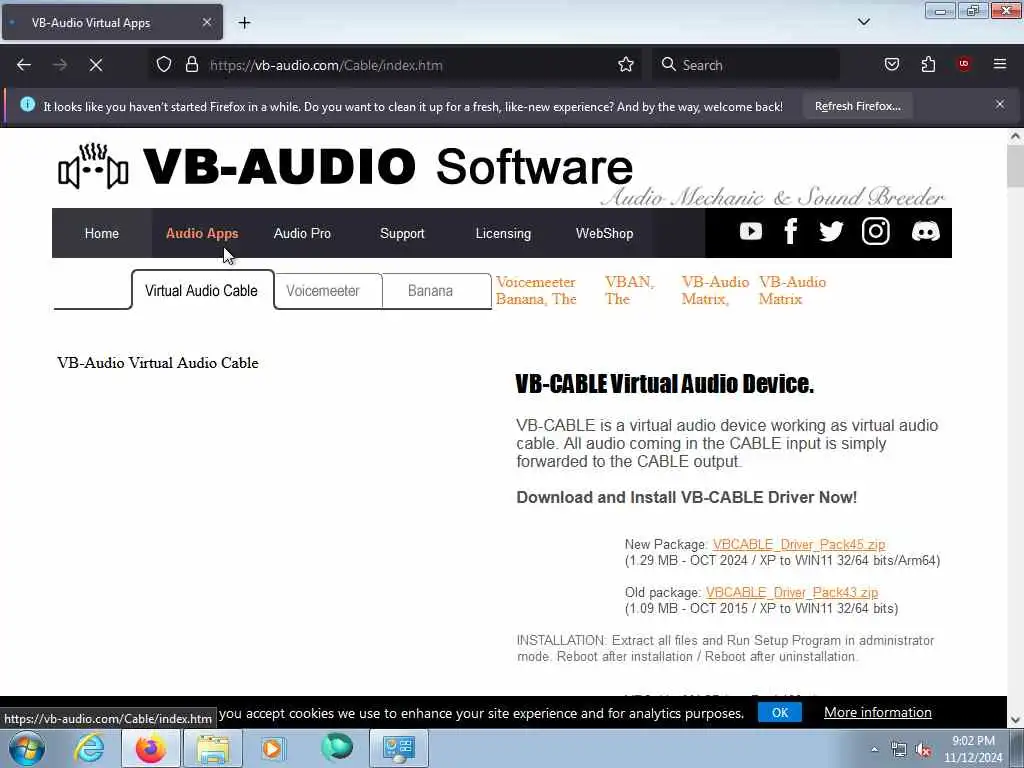
Task: Save page to Pocket
Action: [891, 64]
